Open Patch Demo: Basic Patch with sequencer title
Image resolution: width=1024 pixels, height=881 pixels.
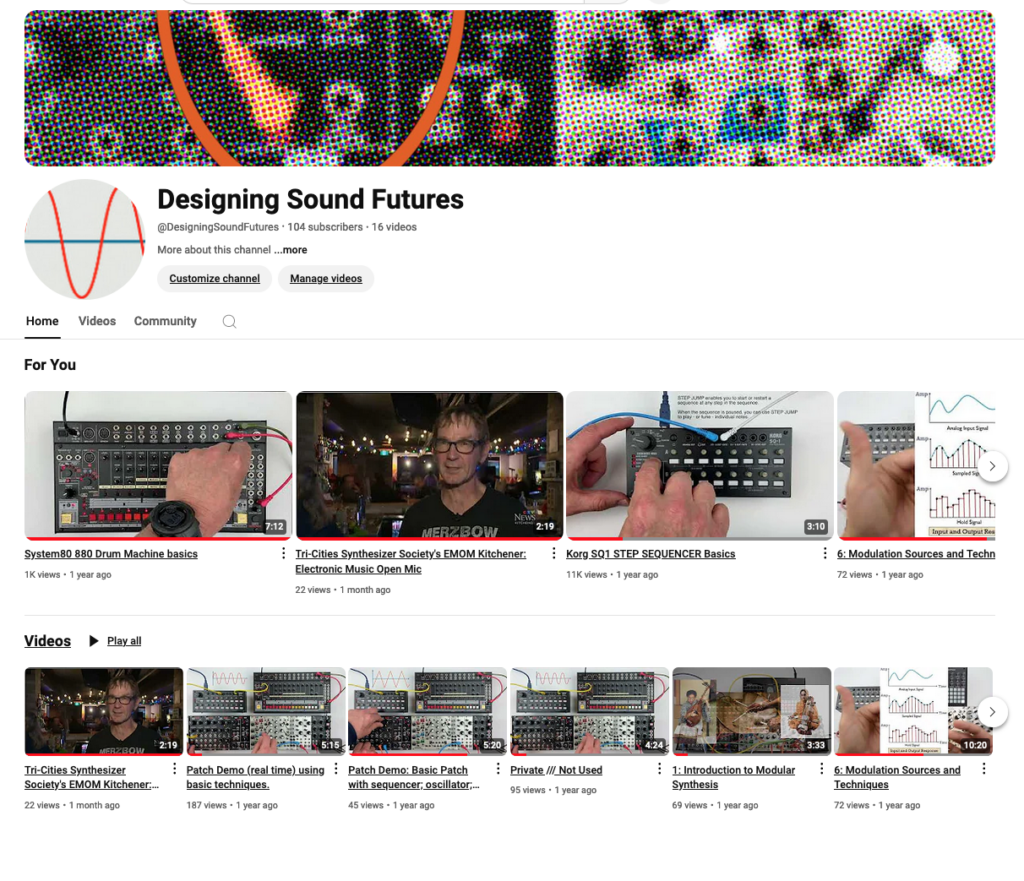pos(413,777)
